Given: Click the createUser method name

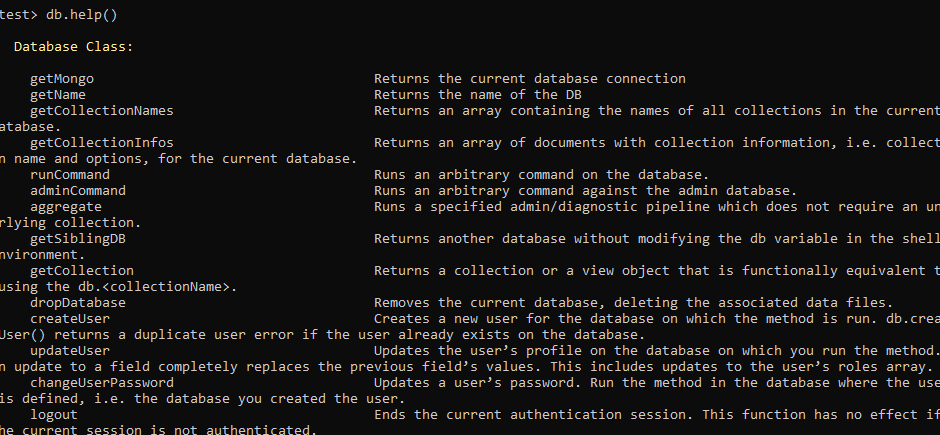Looking at the screenshot, I should click(70, 319).
